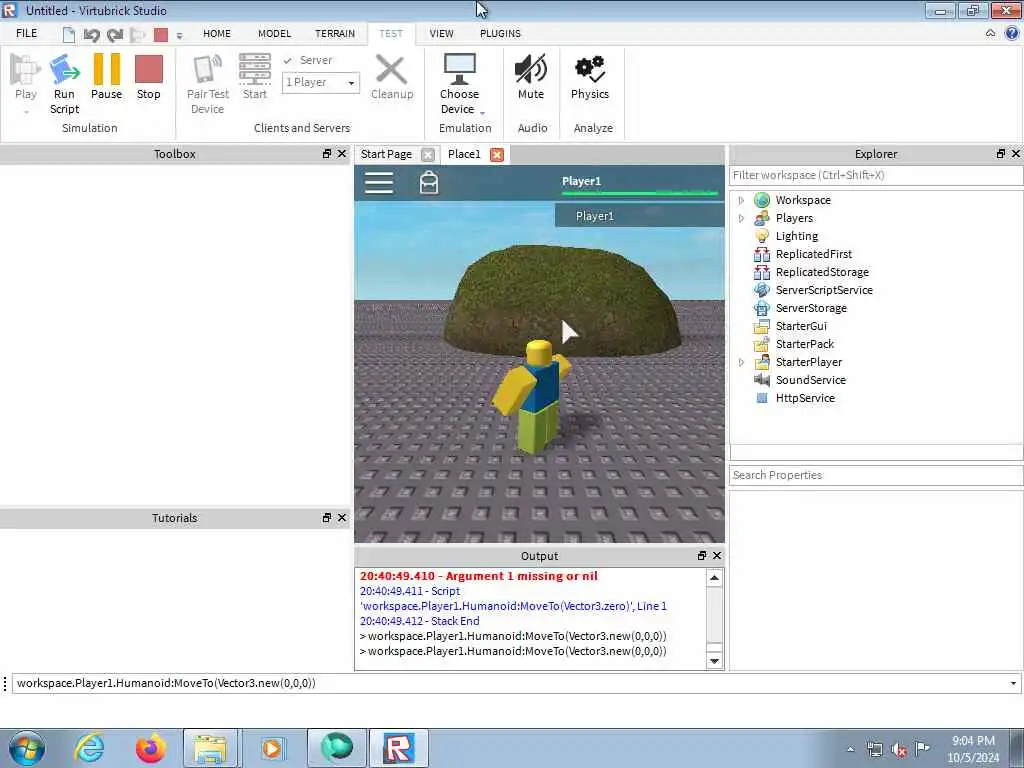Click the Search Properties field
Viewport: 1024px width, 768px height.
(x=876, y=475)
